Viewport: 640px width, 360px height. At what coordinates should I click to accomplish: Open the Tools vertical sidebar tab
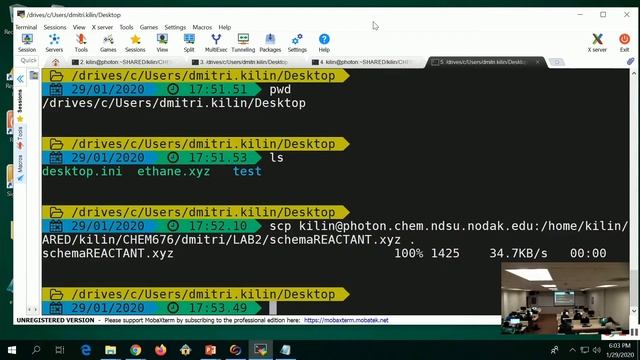pos(20,138)
